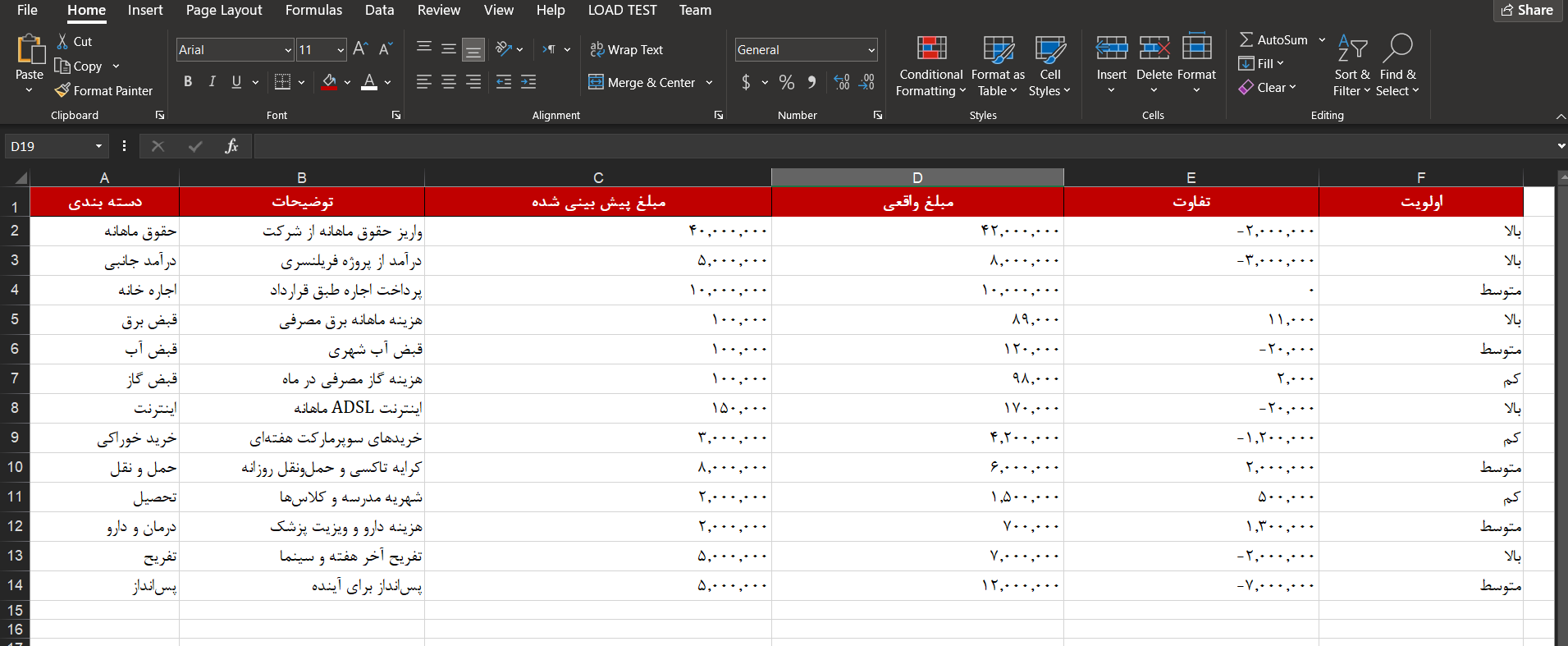Open the General number format dropdown
This screenshot has width=1568, height=646.
point(871,50)
